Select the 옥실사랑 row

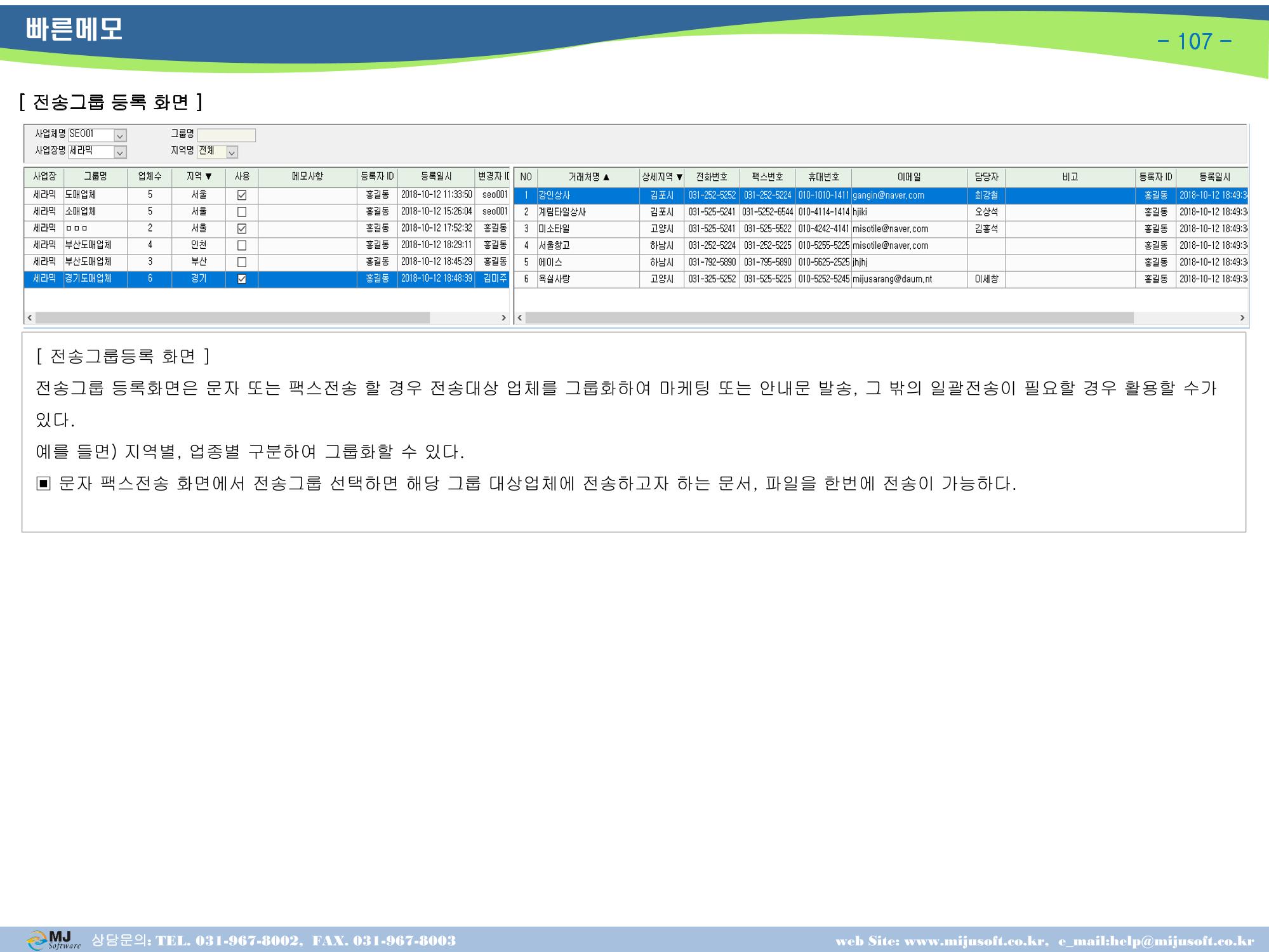[x=881, y=279]
